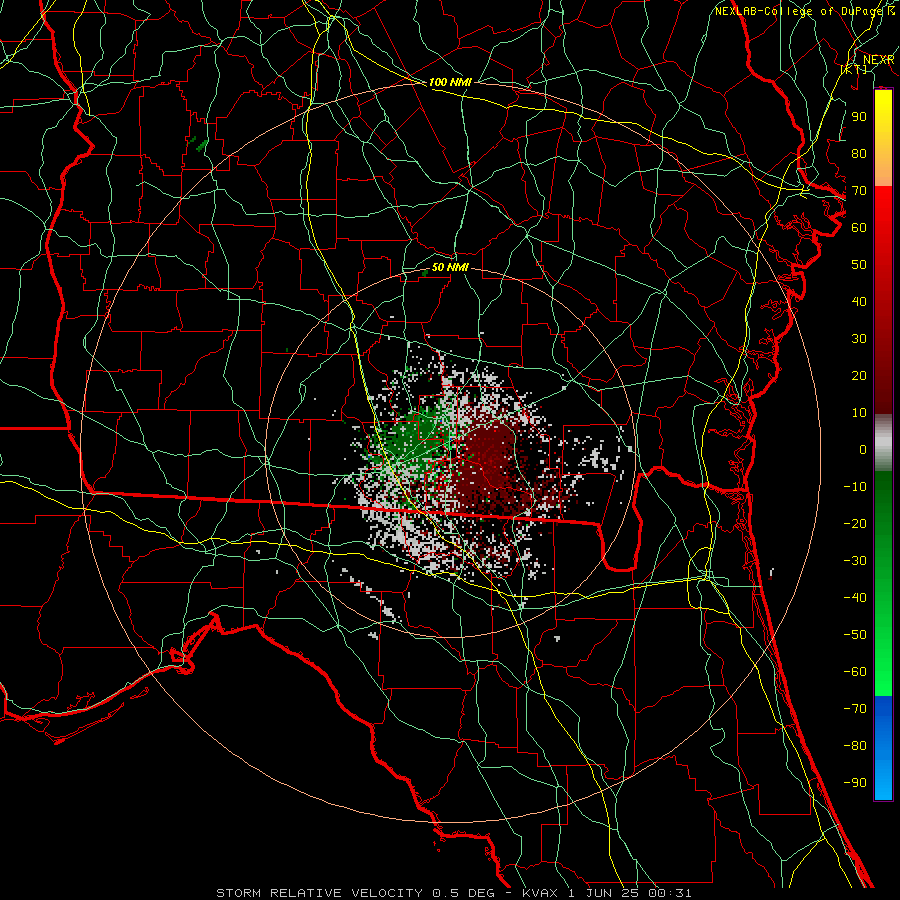Select the 70 value on velocity scale
This screenshot has height=900, width=900.
(x=859, y=191)
